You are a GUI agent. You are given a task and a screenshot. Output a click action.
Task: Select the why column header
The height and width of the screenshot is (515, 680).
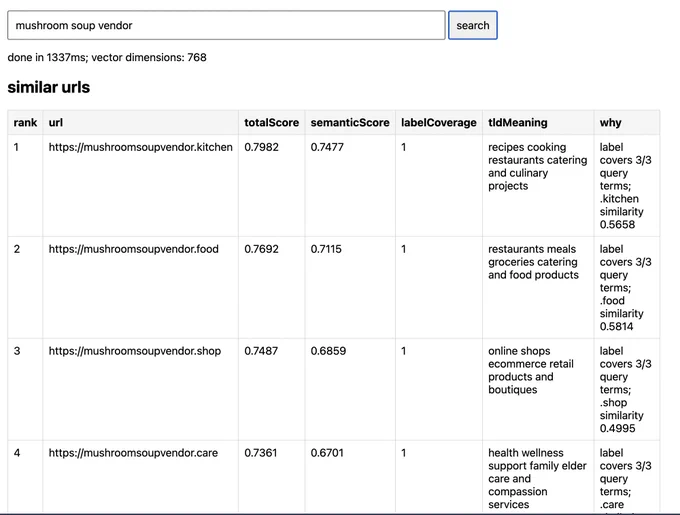(x=627, y=123)
